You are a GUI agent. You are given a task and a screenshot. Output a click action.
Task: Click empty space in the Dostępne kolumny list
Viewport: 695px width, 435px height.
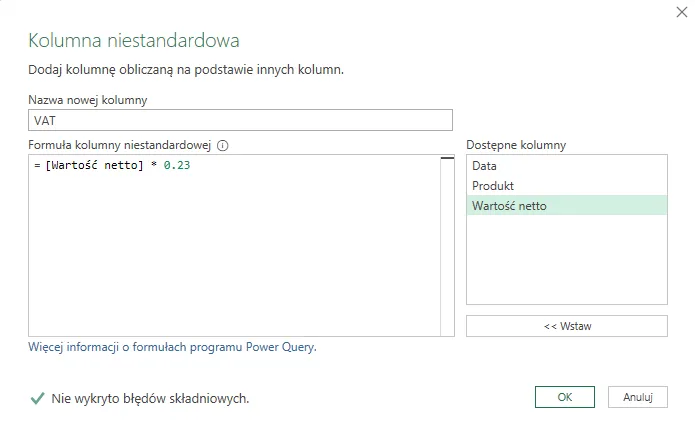pyautogui.click(x=566, y=260)
